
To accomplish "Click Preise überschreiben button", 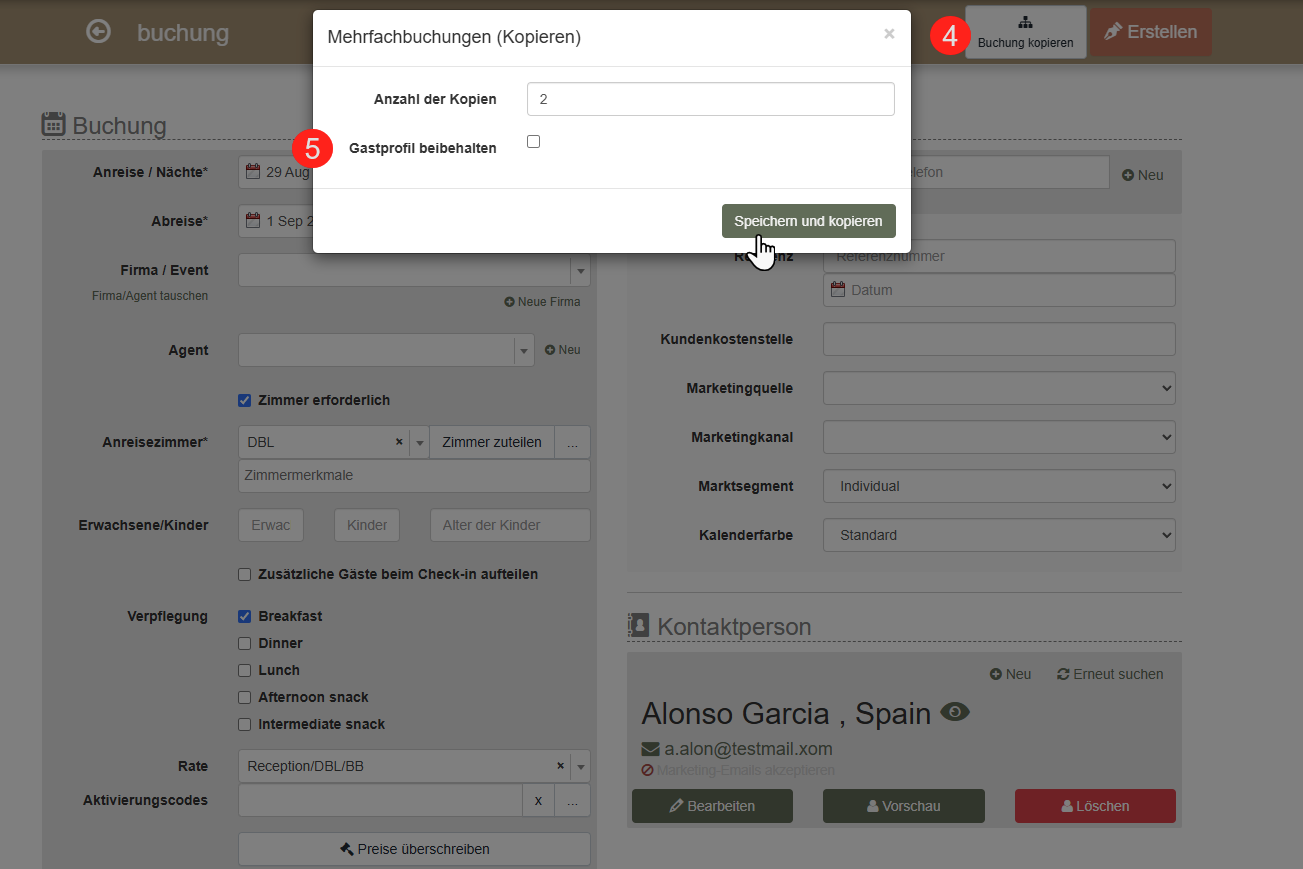I will 414,849.
